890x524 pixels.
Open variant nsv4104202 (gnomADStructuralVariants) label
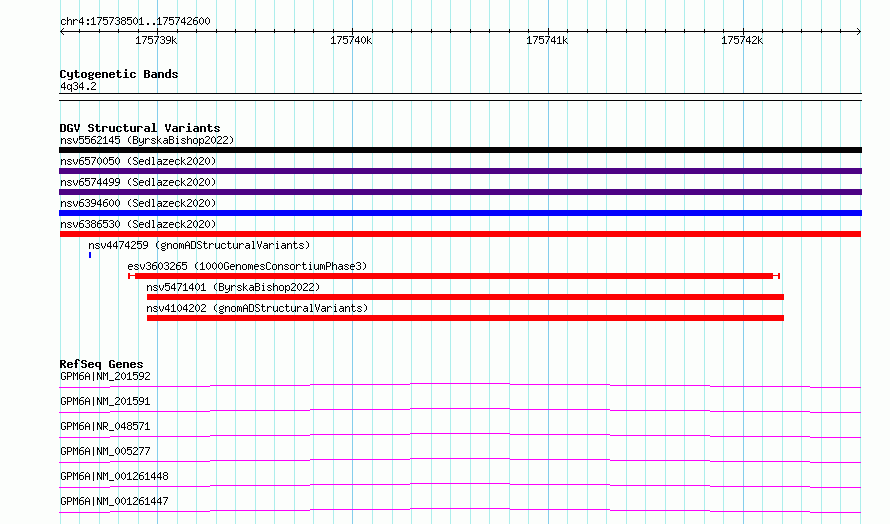pos(257,308)
